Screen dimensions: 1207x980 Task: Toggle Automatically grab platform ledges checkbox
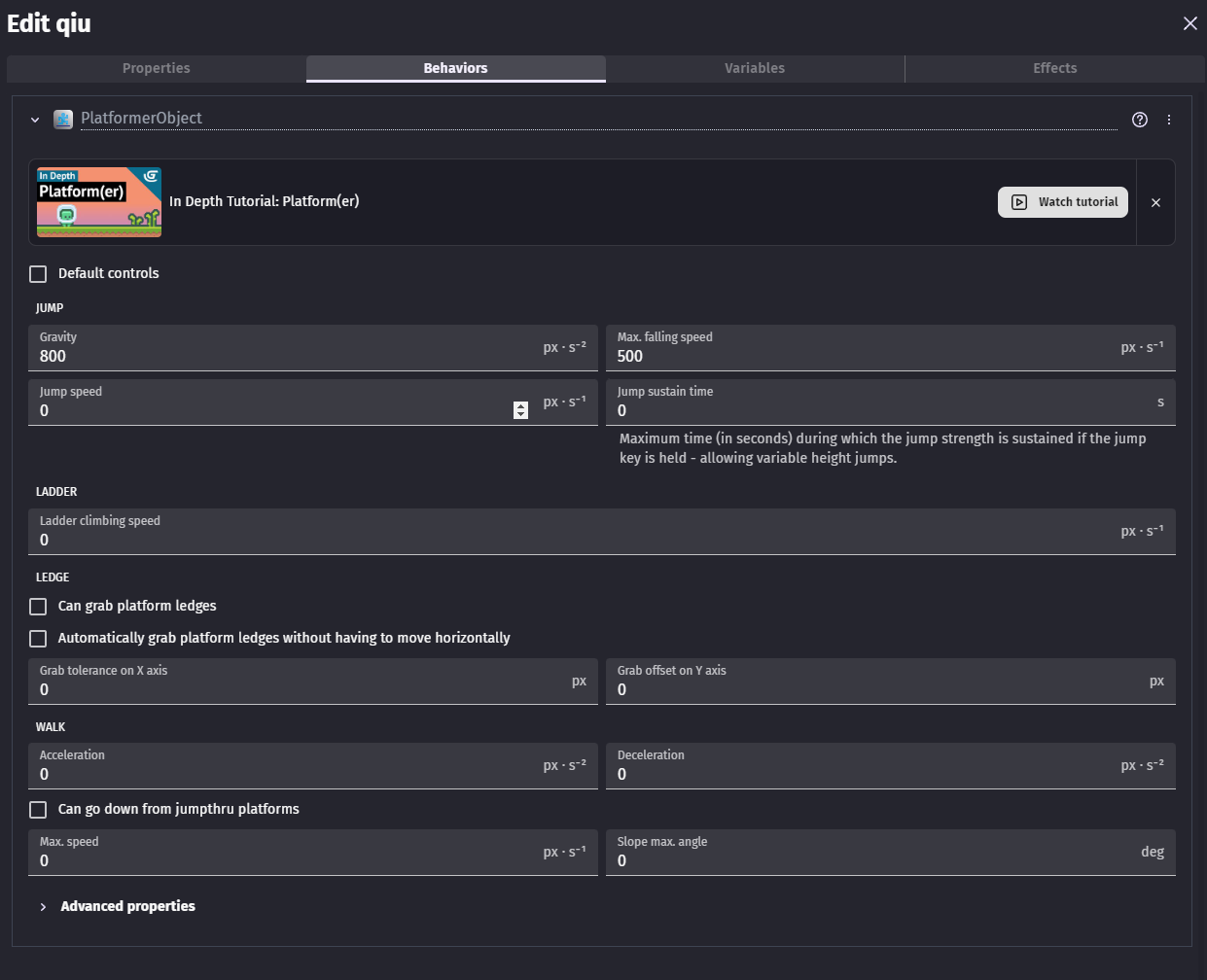(38, 639)
